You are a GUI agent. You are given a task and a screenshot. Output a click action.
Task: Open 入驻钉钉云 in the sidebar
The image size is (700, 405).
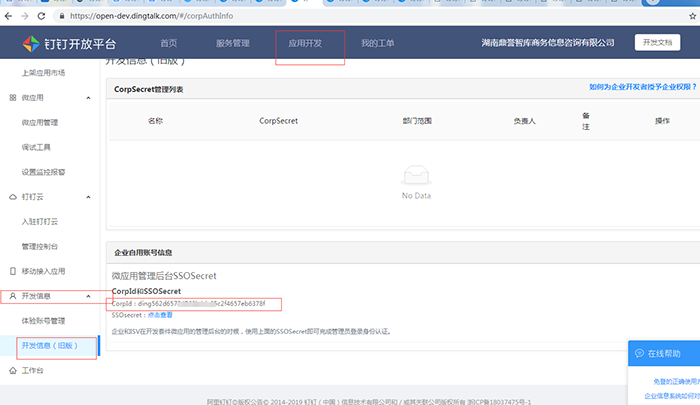click(40, 221)
